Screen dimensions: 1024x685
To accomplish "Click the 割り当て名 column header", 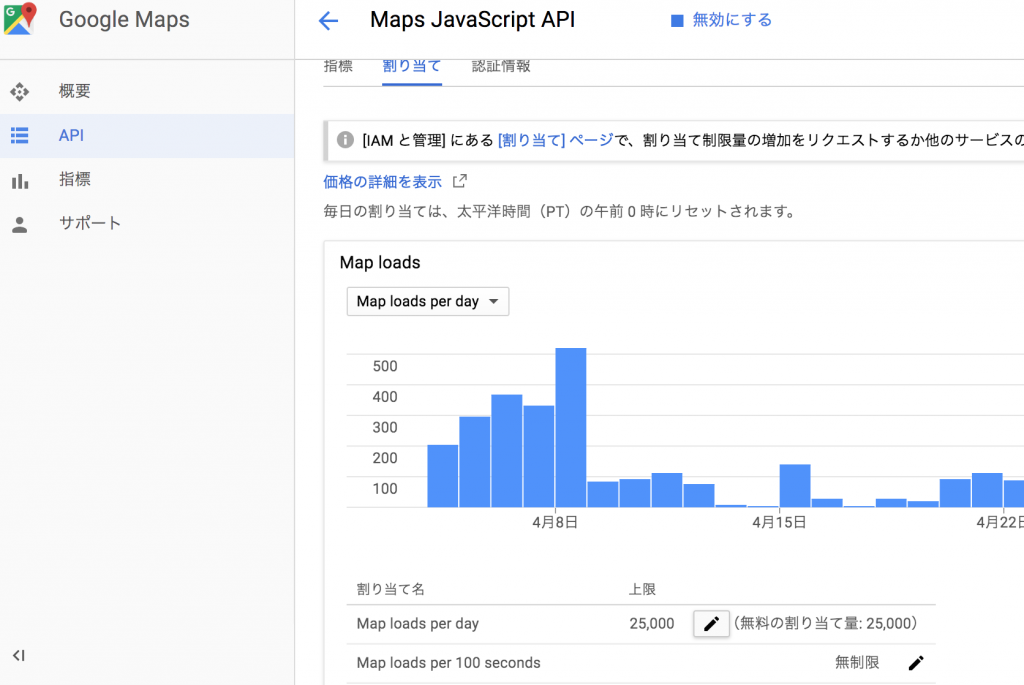I will pyautogui.click(x=391, y=589).
